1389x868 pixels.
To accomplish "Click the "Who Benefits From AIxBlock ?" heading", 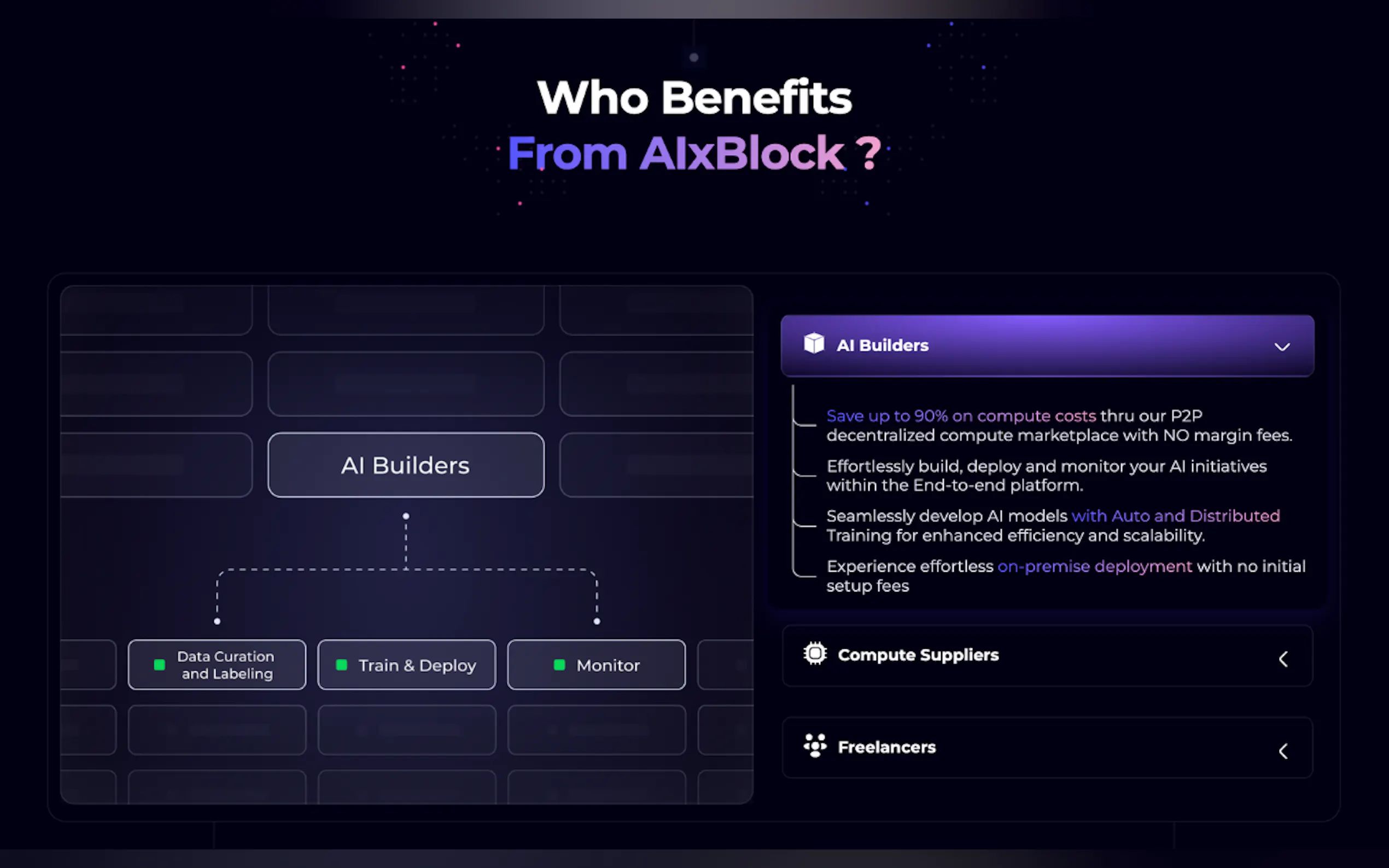I will 694,125.
